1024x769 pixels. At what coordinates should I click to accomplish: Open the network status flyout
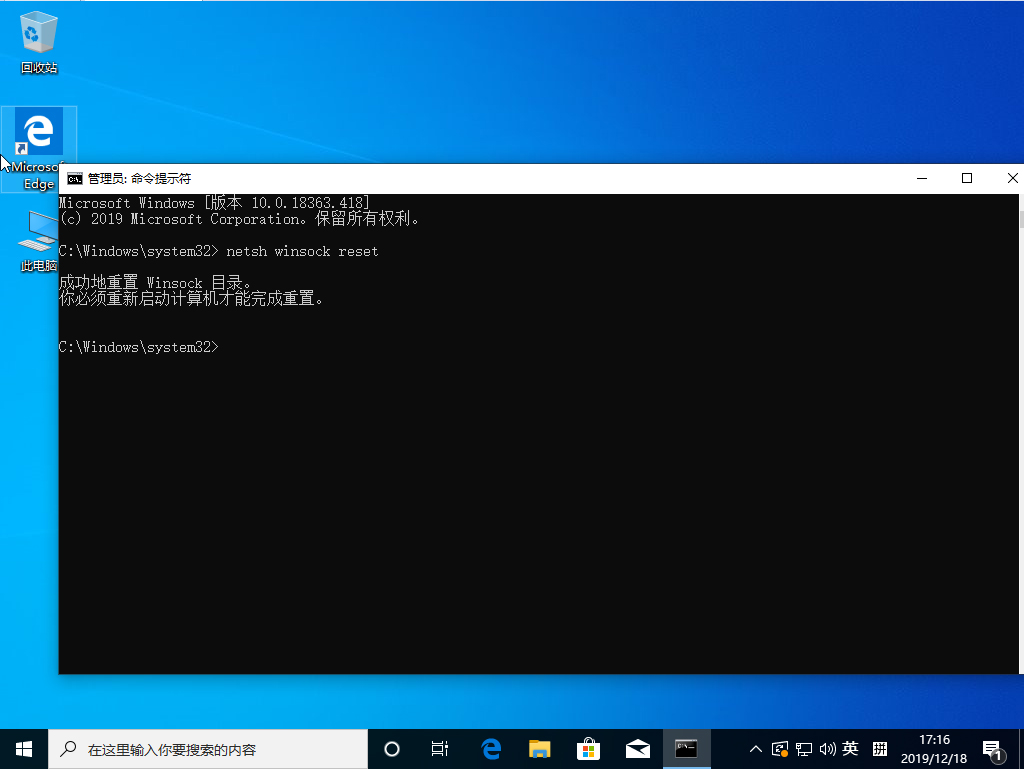point(803,748)
